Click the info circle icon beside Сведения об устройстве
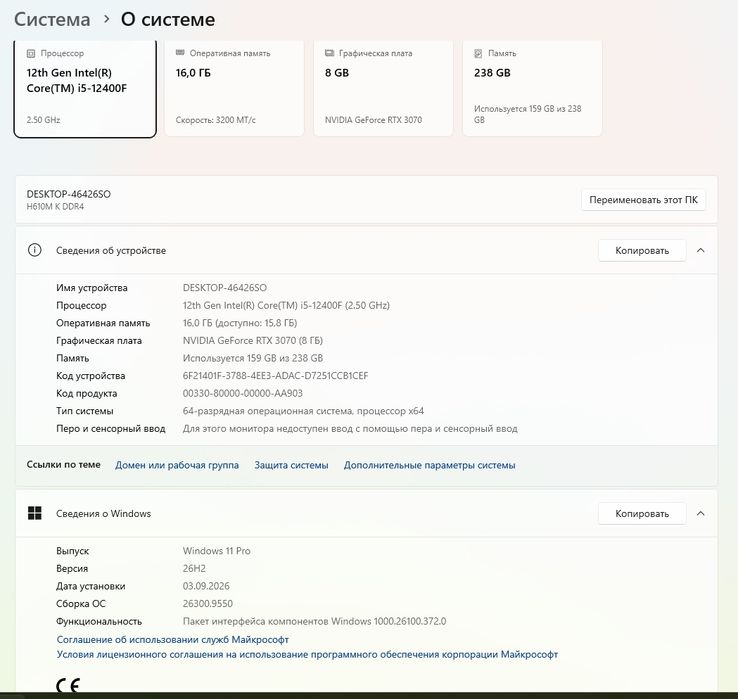738x699 pixels. 34,250
